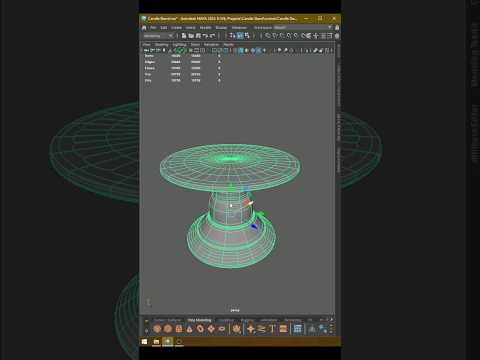
Task: Open the Display menu
Action: click(221, 28)
